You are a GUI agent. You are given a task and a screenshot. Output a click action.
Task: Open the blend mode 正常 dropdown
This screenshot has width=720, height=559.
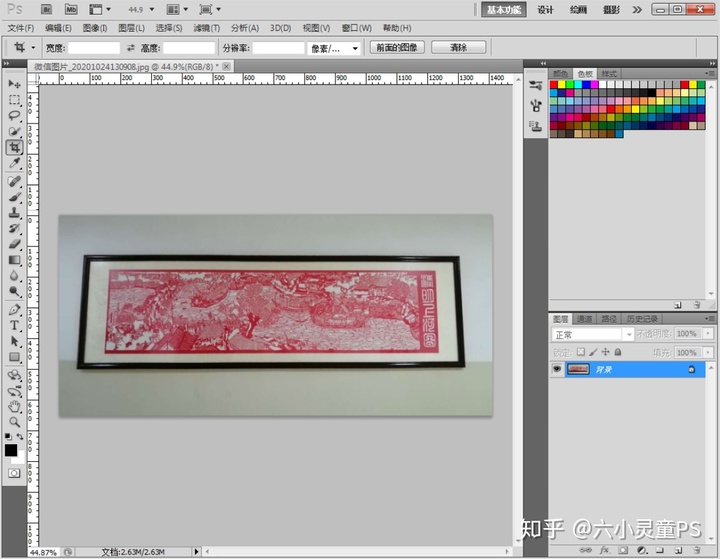click(629, 334)
